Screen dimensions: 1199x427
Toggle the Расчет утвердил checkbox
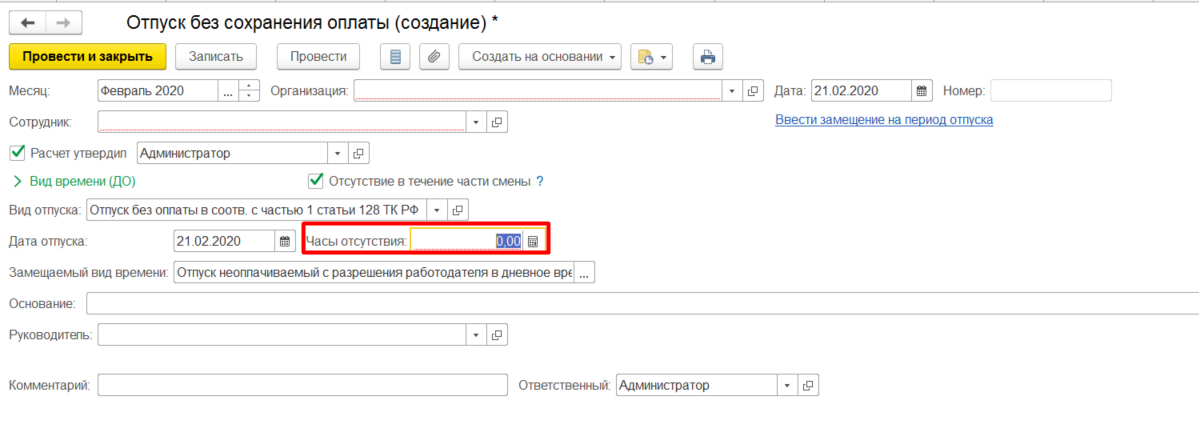pos(17,152)
